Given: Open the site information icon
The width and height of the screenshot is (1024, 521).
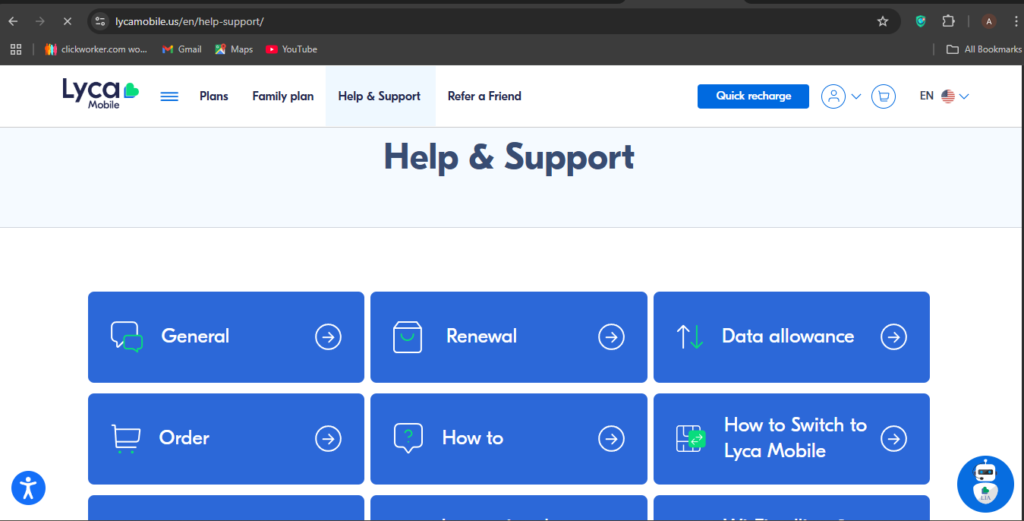Looking at the screenshot, I should point(100,22).
